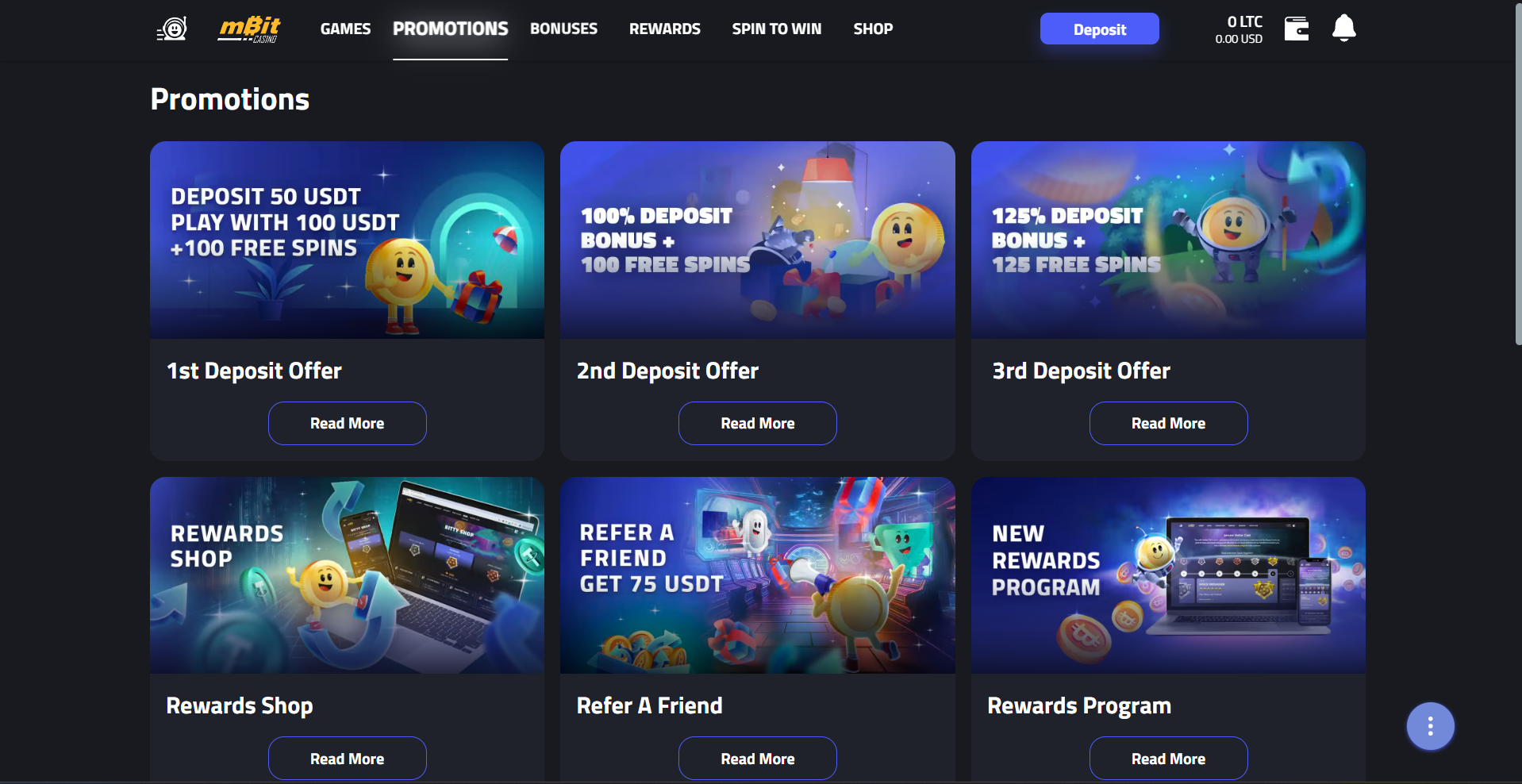
Task: Open the notifications bell icon
Action: [x=1343, y=29]
